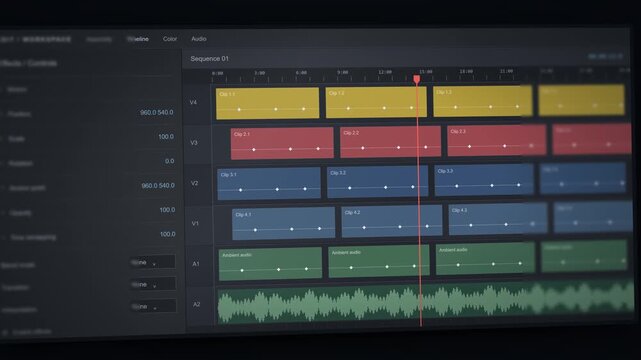Select the V4 track header
Image resolution: width=641 pixels, height=360 pixels.
click(x=193, y=102)
